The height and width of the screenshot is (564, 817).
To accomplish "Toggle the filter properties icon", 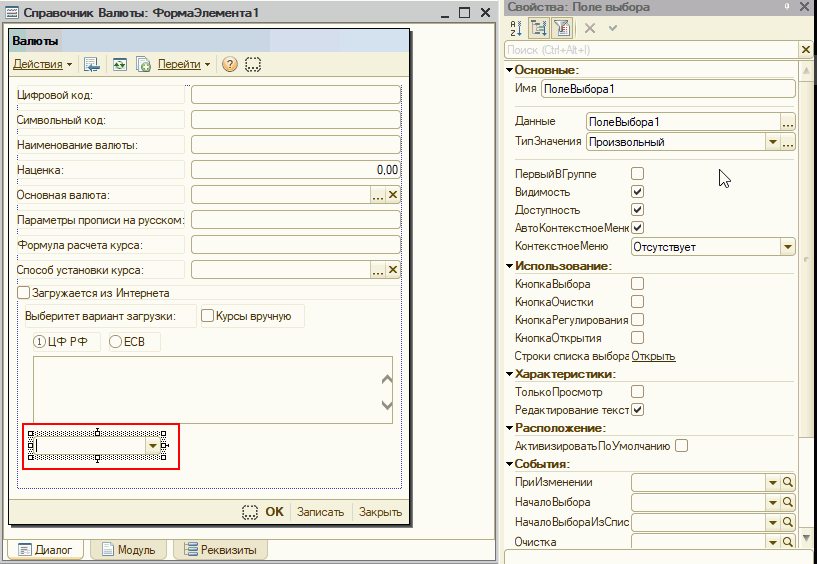I will (x=562, y=28).
